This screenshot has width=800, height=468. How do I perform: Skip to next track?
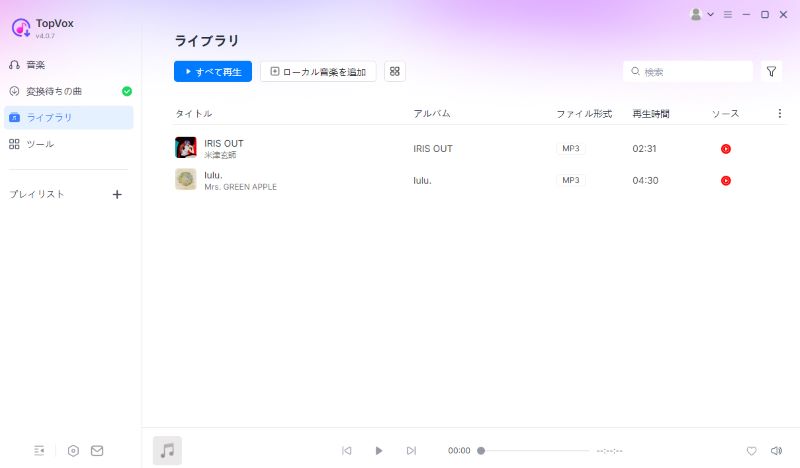[411, 451]
